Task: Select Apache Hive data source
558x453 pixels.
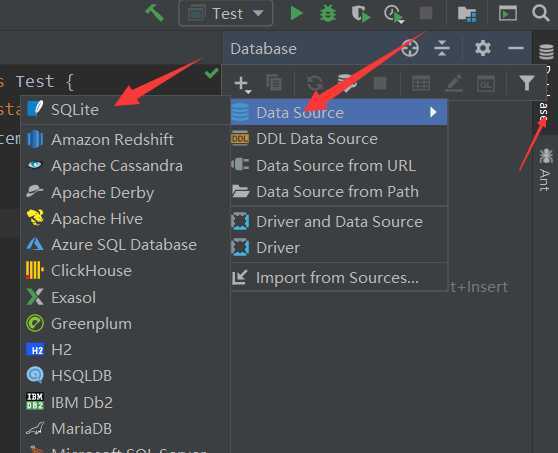Action: pos(125,218)
